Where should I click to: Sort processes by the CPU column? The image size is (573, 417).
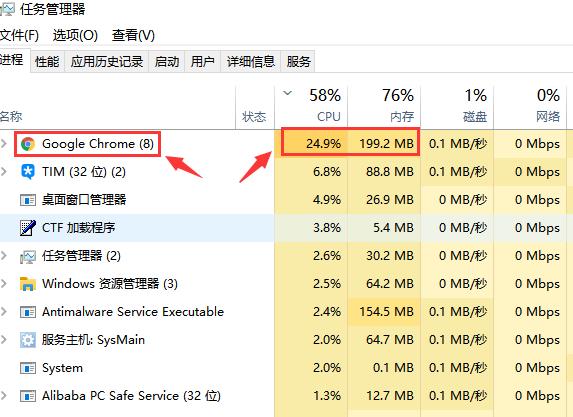311,107
